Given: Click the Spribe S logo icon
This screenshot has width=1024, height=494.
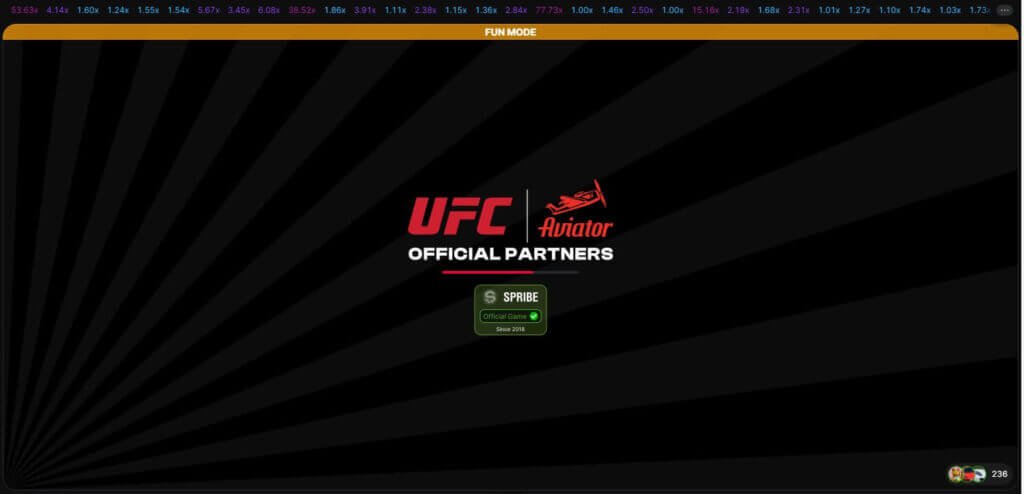Looking at the screenshot, I should 490,297.
